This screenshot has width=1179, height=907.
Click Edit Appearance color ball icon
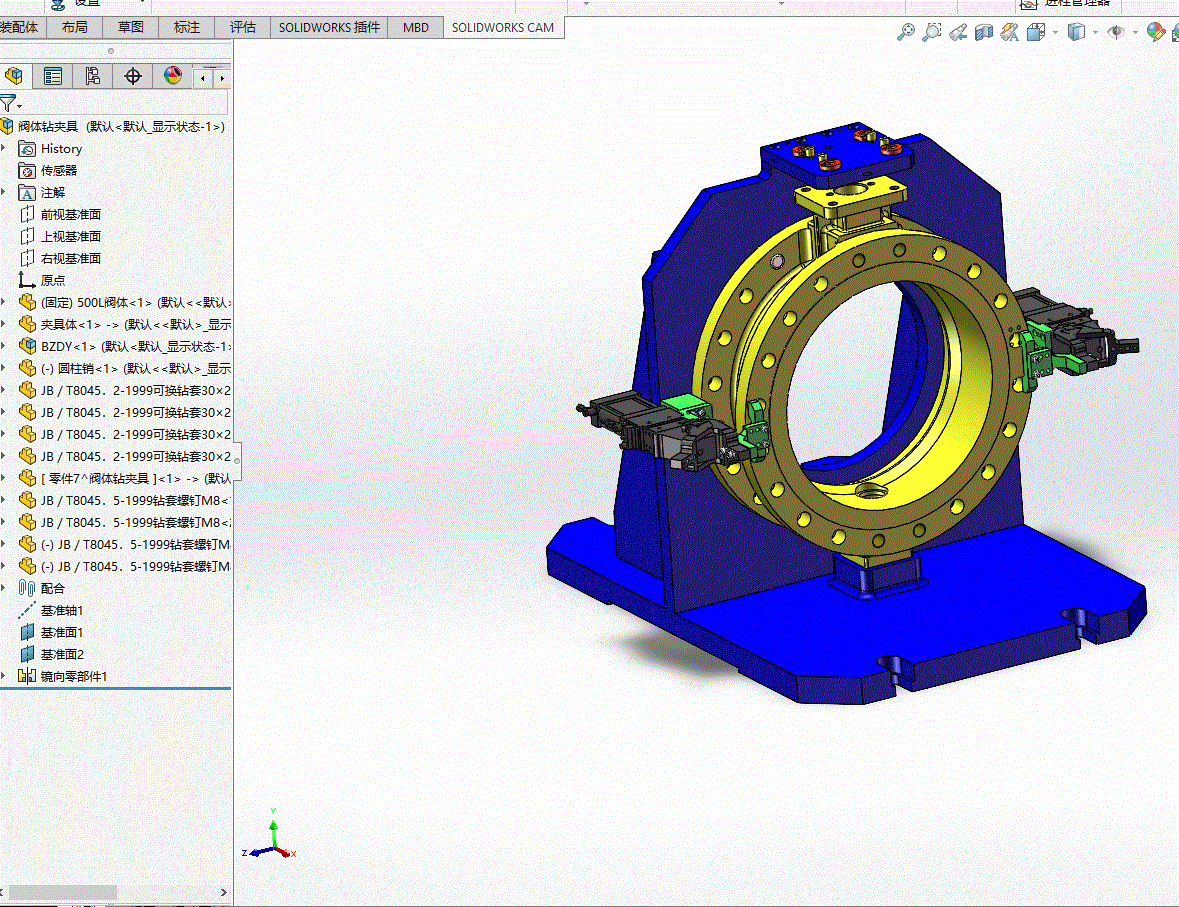tap(1156, 32)
